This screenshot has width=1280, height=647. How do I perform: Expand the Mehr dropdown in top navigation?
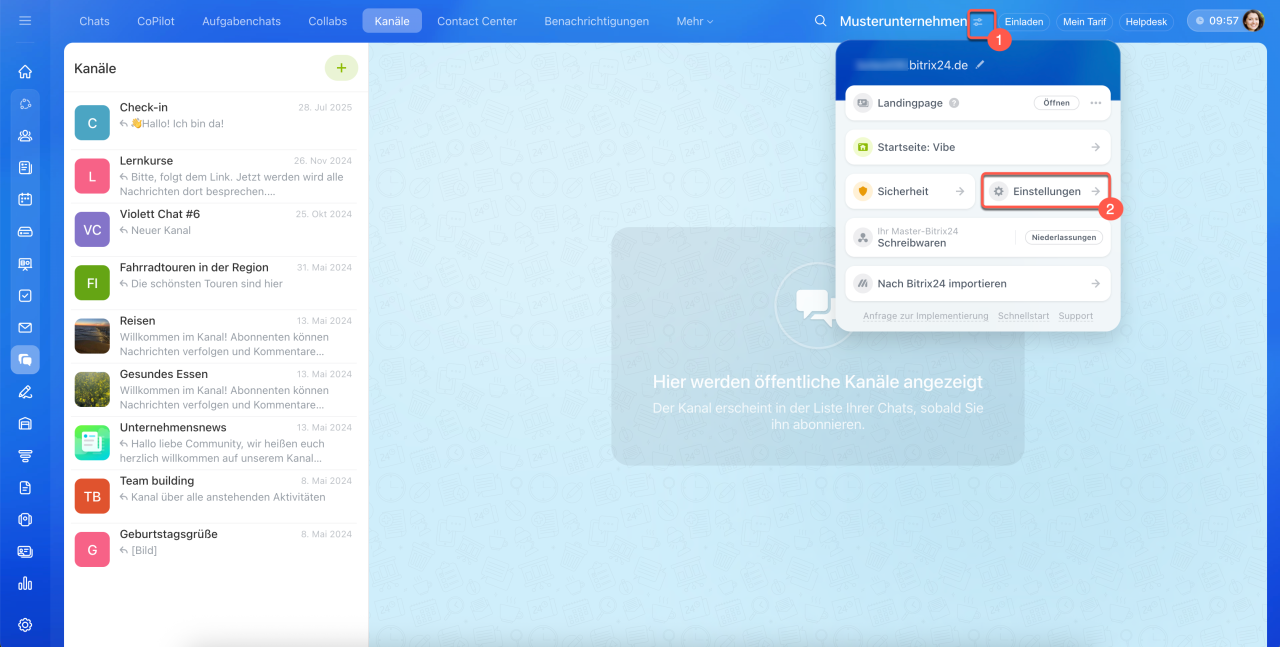pyautogui.click(x=695, y=21)
